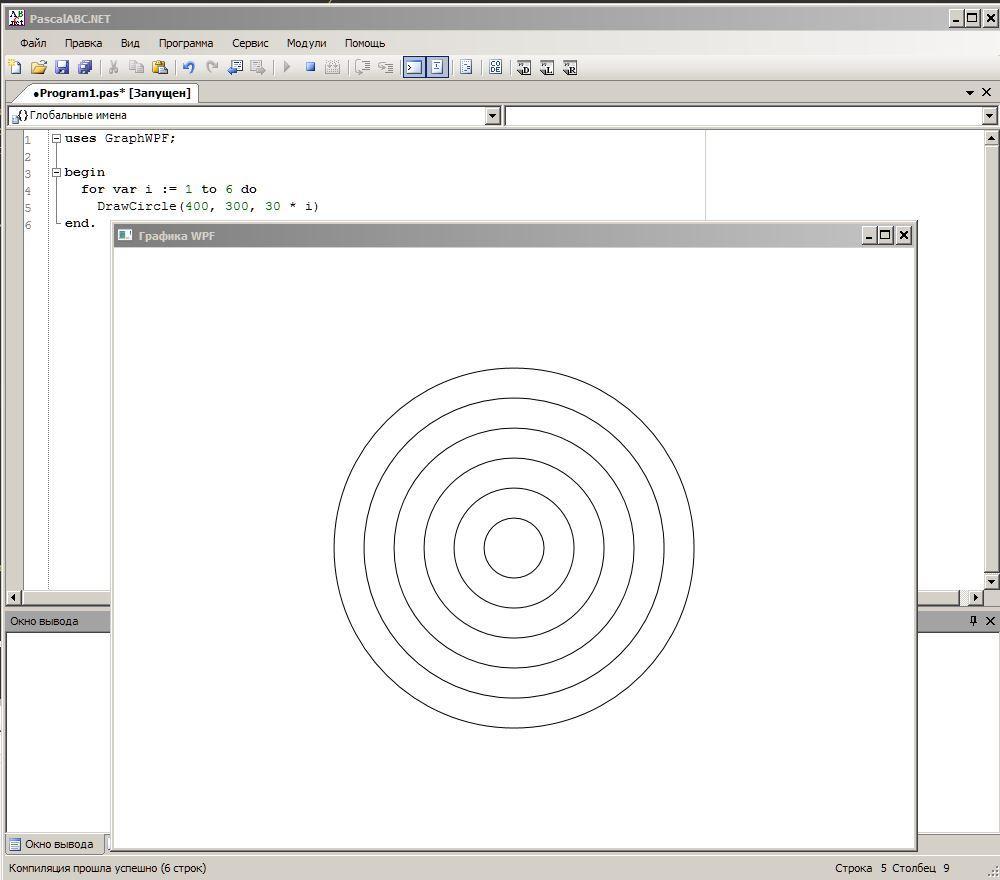Click the editor scroll left arrow
This screenshot has height=880, width=1000.
click(x=13, y=598)
